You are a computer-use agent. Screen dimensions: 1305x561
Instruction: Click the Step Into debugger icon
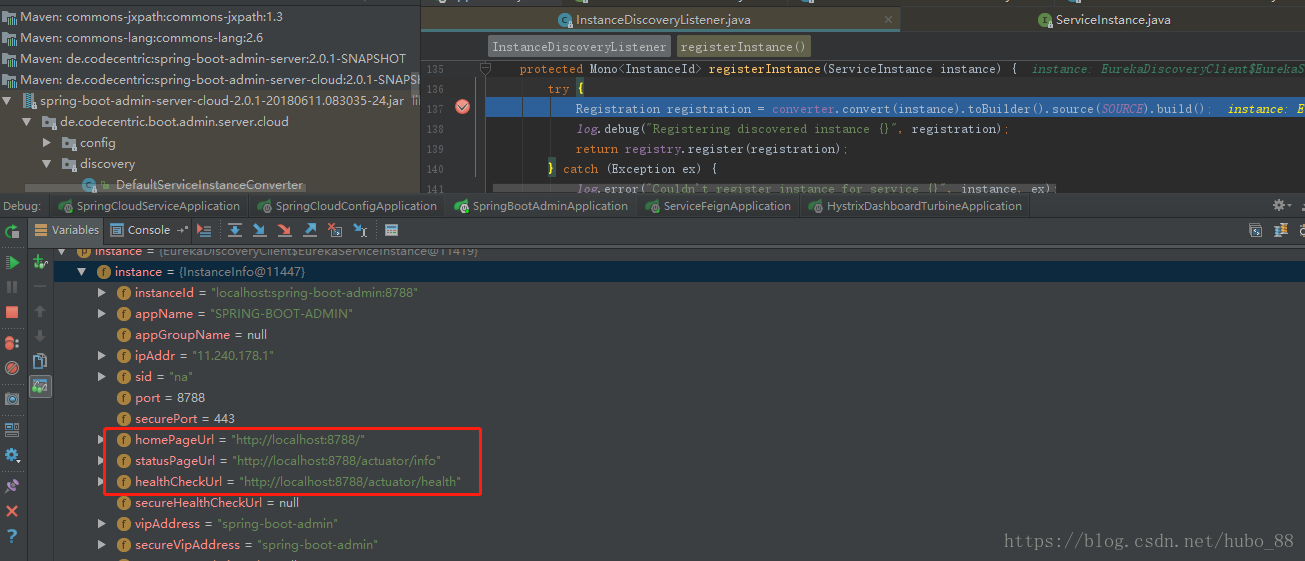pyautogui.click(x=260, y=230)
